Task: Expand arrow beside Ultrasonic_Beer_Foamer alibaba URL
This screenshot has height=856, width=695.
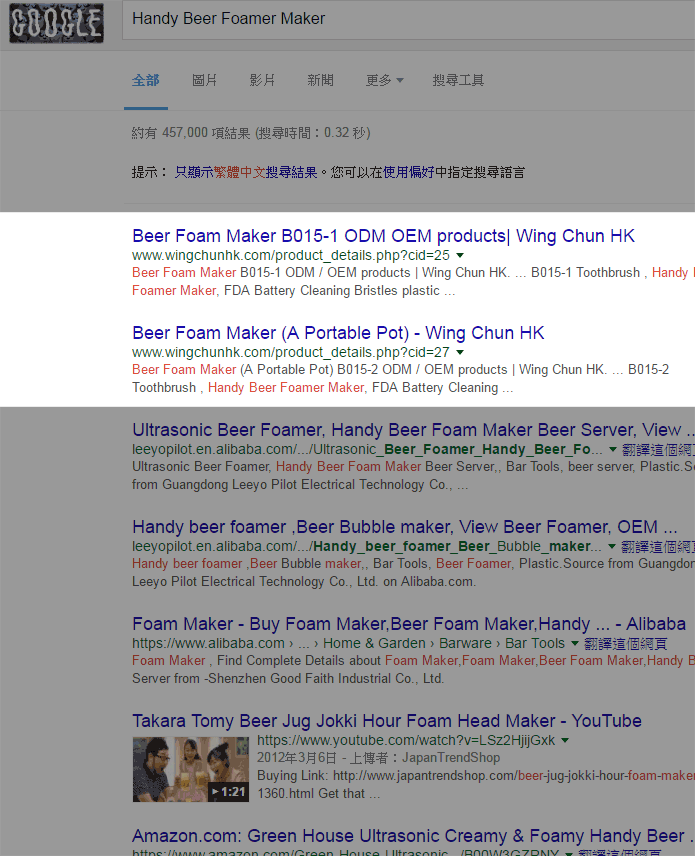Action: (x=613, y=449)
